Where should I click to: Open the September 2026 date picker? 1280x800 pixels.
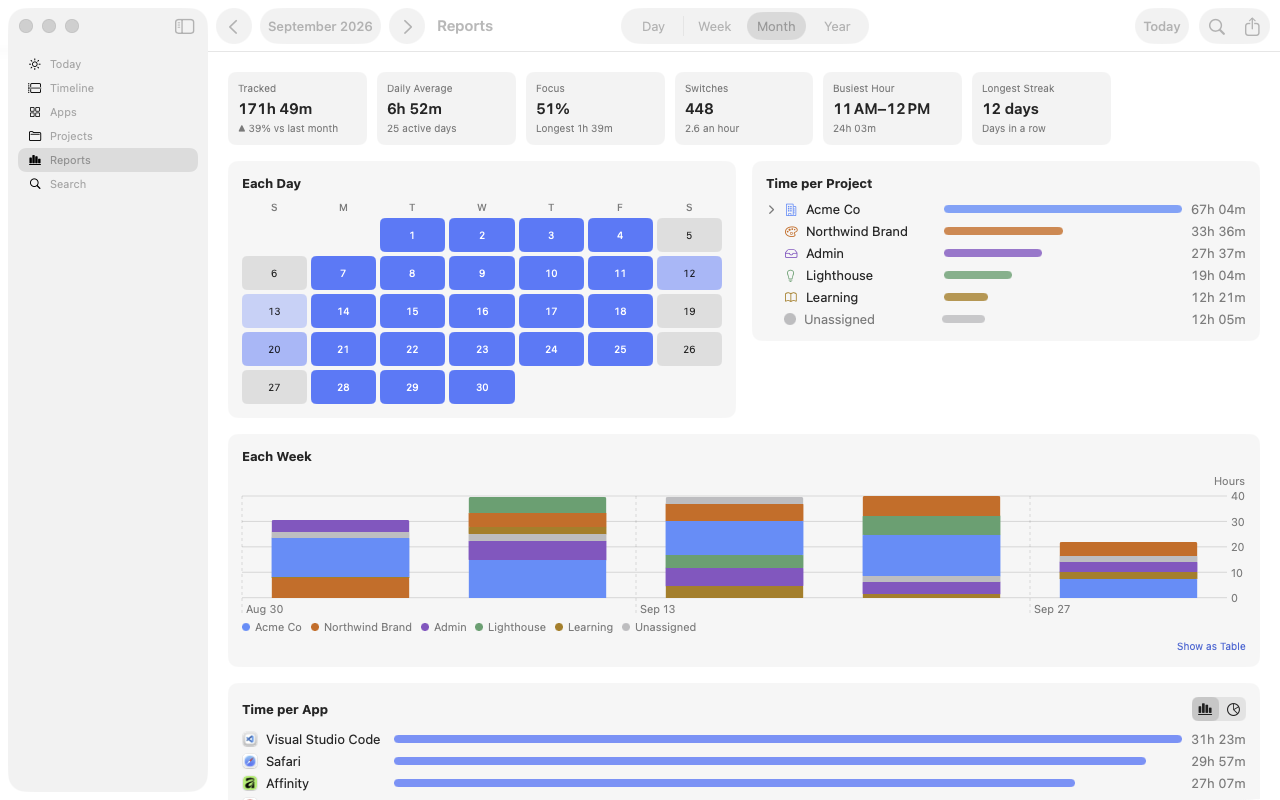(x=320, y=27)
